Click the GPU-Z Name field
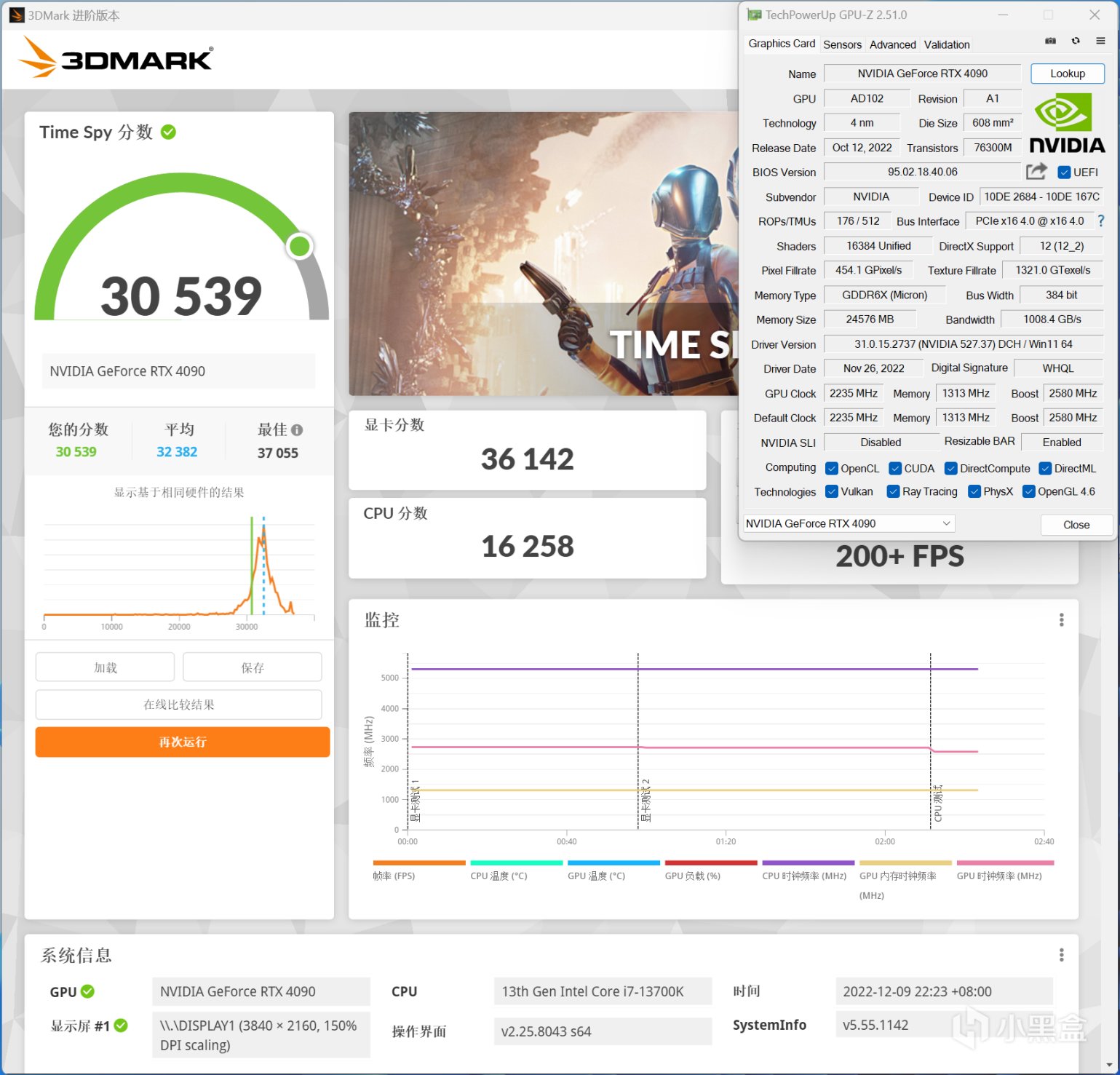The width and height of the screenshot is (1120, 1075). [922, 74]
